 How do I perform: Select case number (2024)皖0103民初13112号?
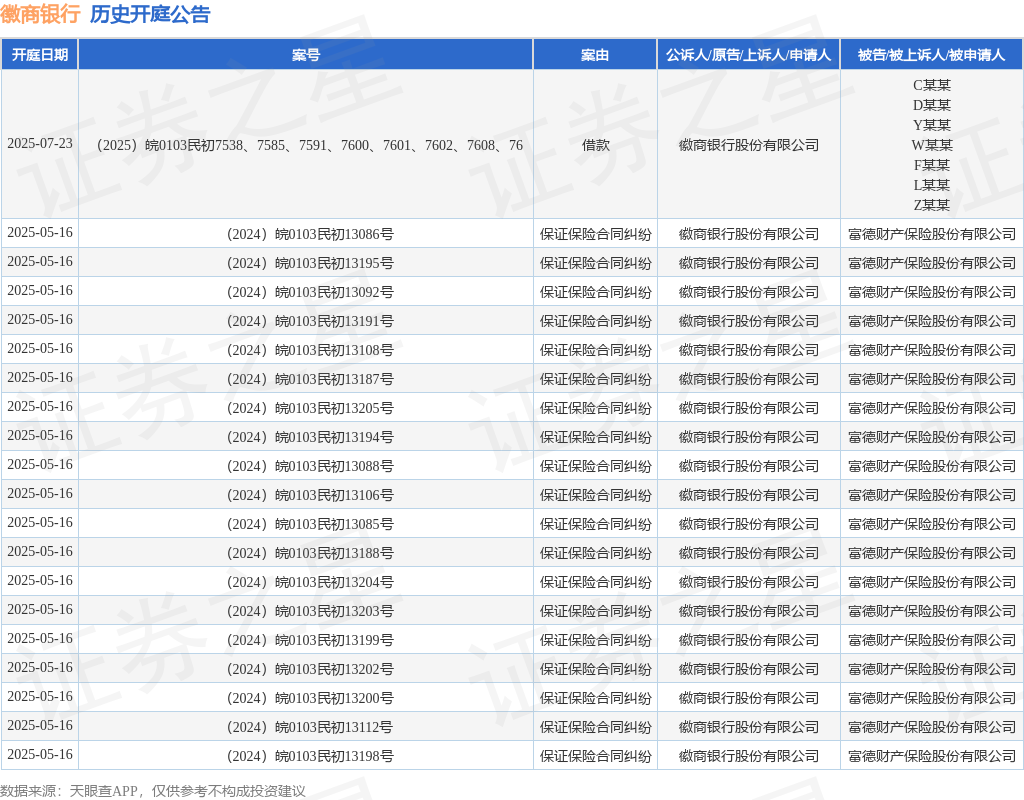point(310,728)
